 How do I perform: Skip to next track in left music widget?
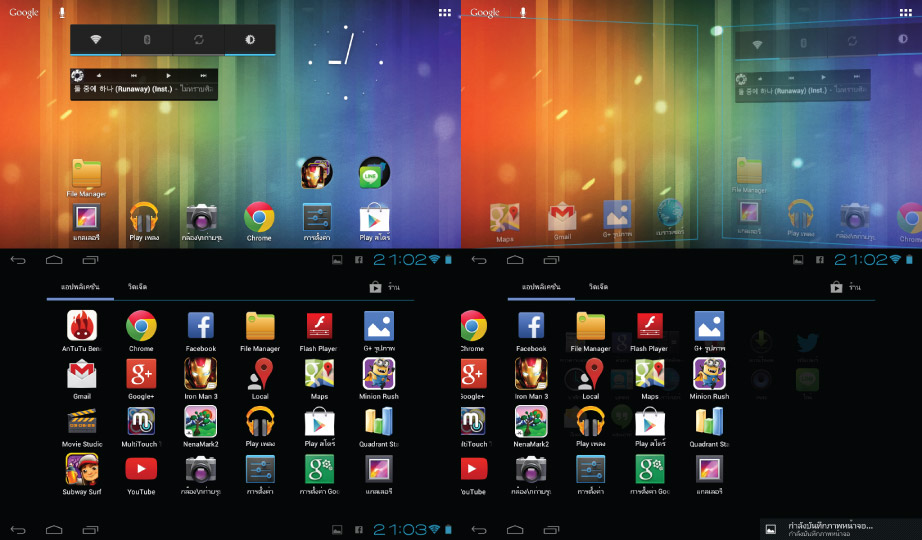click(203, 75)
